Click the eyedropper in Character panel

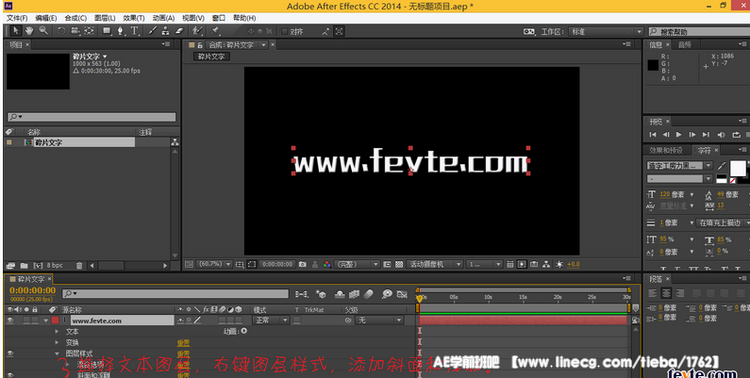tap(722, 166)
